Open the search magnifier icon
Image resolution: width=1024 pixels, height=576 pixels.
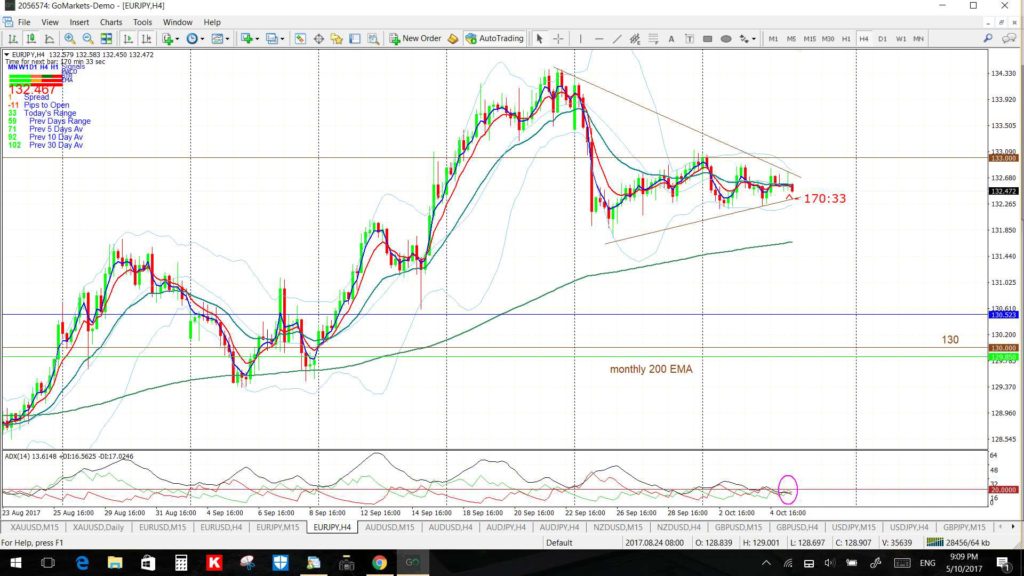[987, 39]
